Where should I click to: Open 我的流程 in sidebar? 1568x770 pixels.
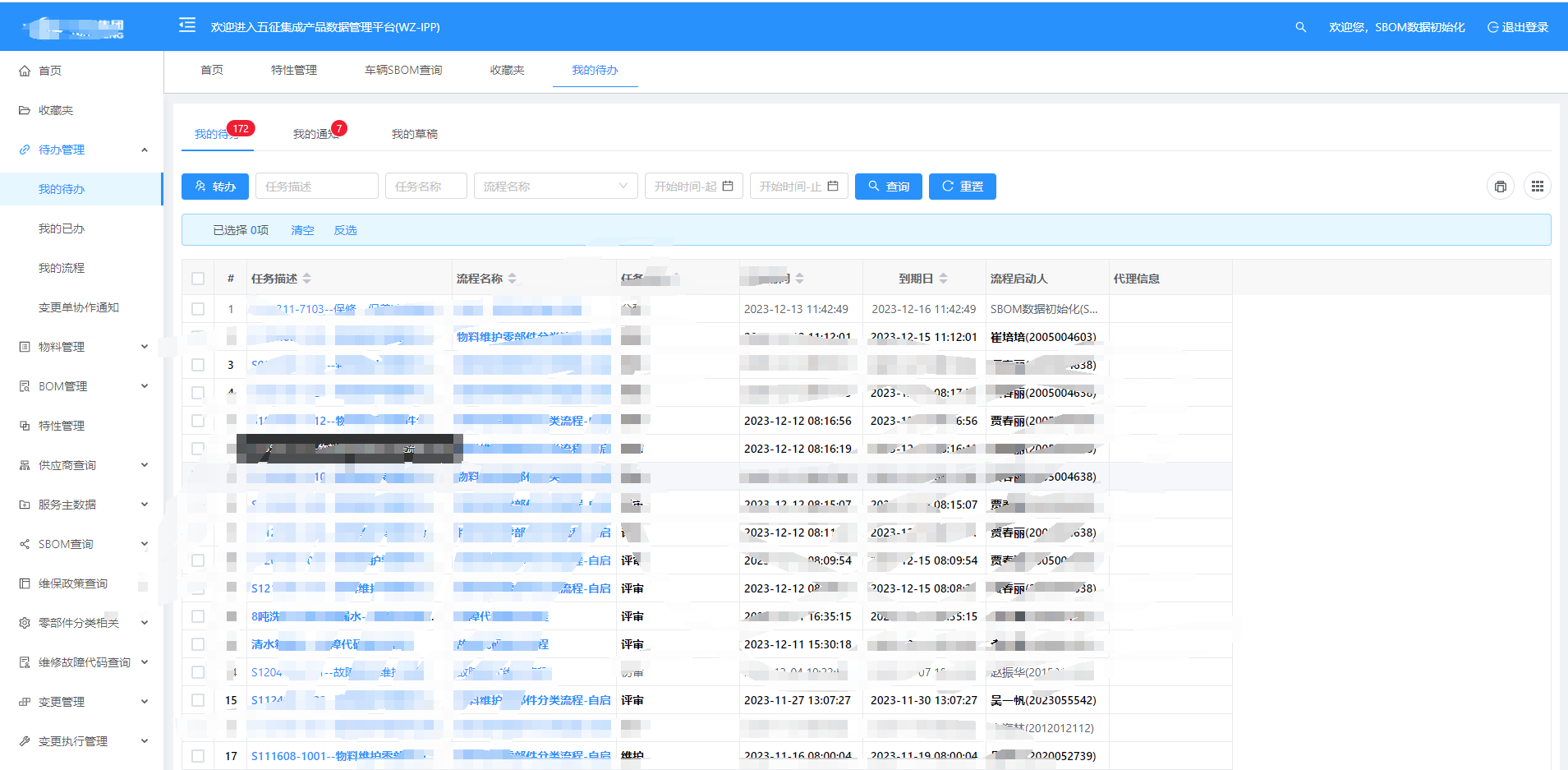pyautogui.click(x=62, y=268)
